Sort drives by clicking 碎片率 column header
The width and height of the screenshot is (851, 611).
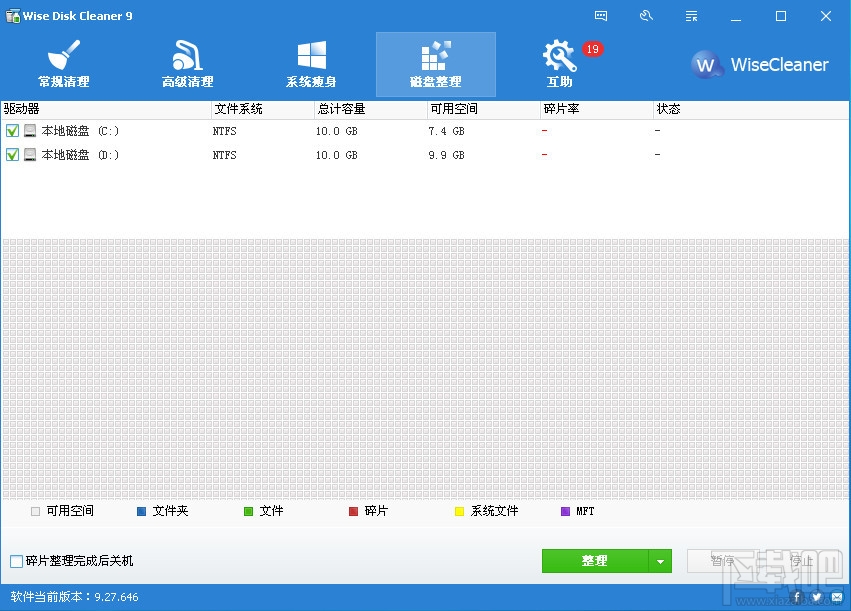pos(560,109)
